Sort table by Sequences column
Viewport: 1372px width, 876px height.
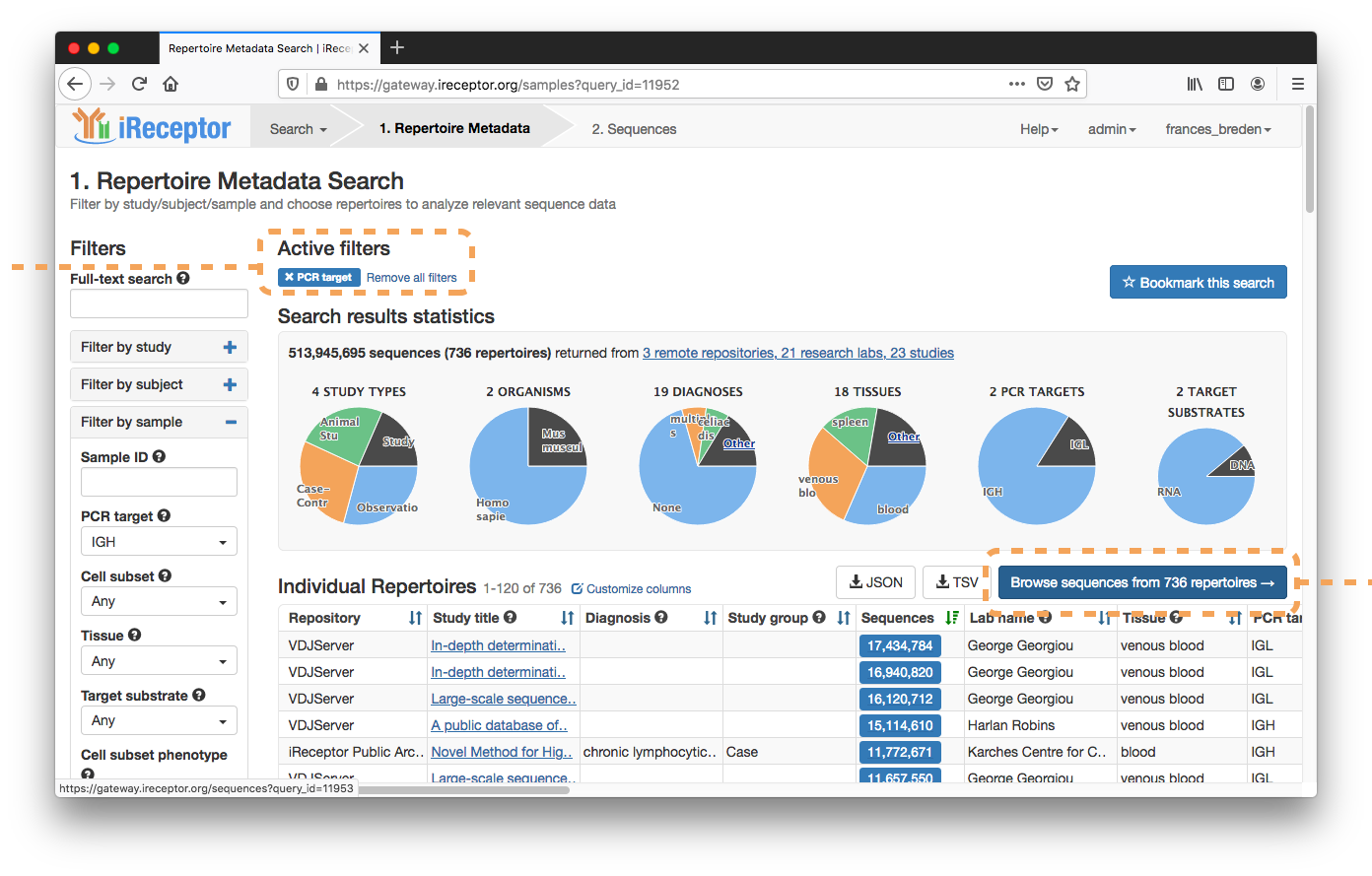click(951, 618)
